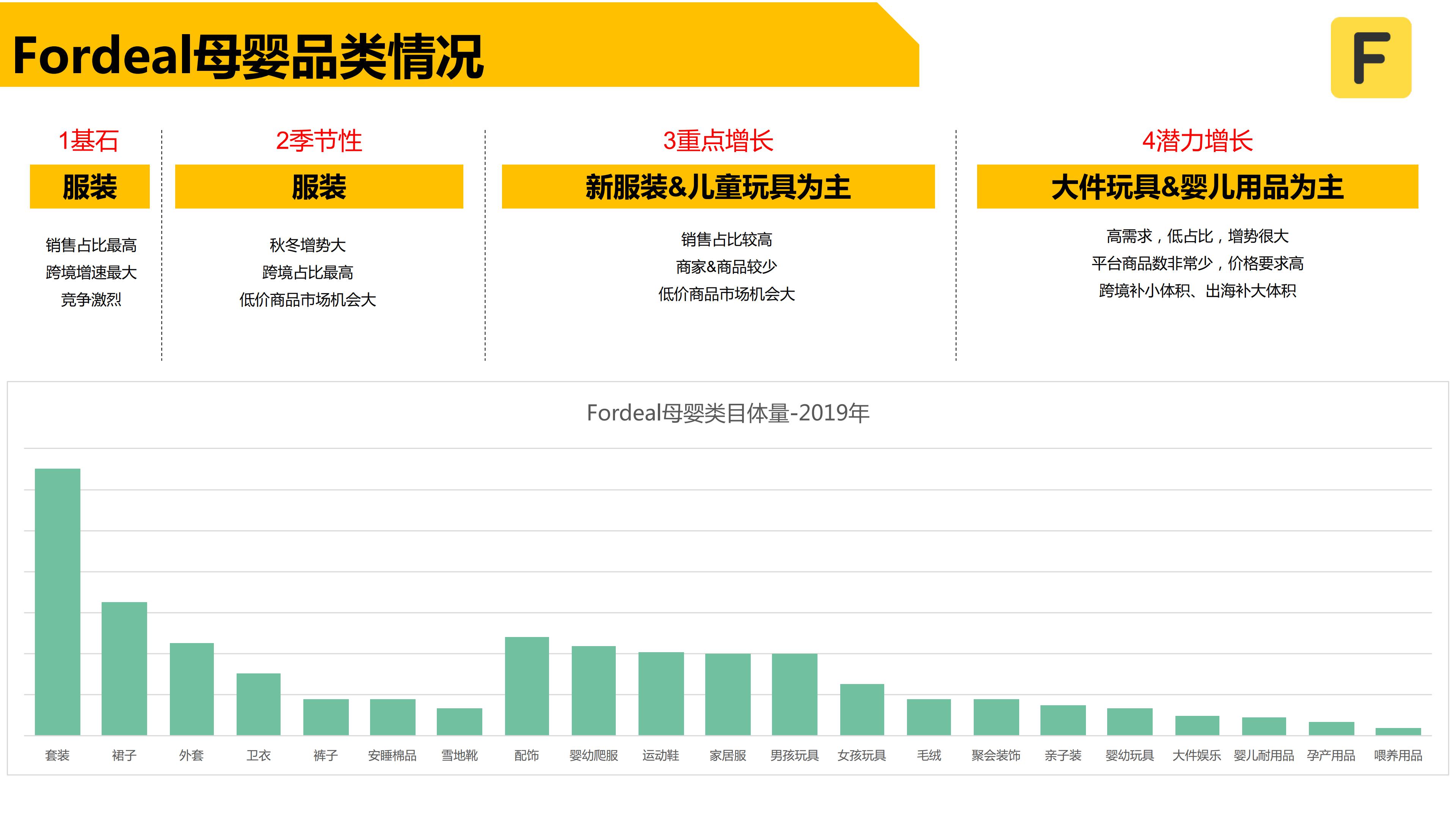Click the axis label 女孩玩具
Image resolution: width=1456 pixels, height=819 pixels.
(862, 755)
